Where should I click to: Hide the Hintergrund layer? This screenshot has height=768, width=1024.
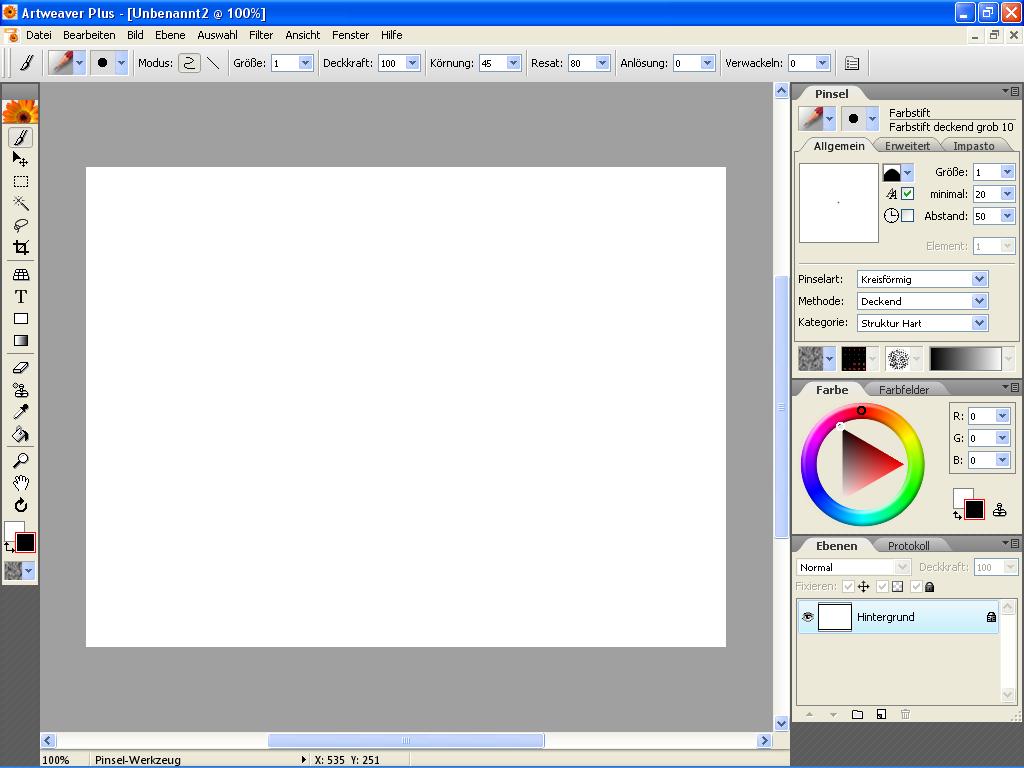[808, 616]
